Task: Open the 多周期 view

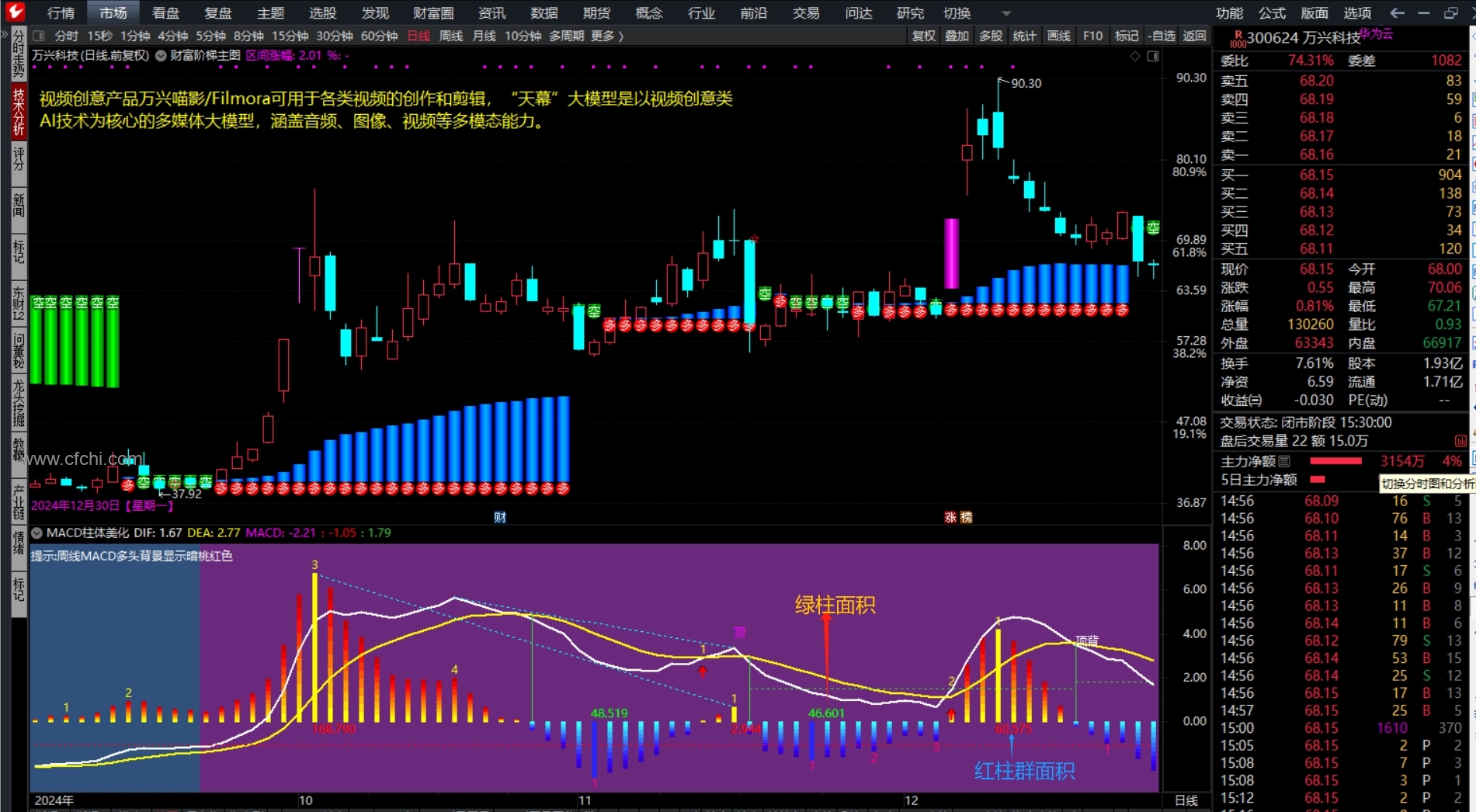Action: 566,36
